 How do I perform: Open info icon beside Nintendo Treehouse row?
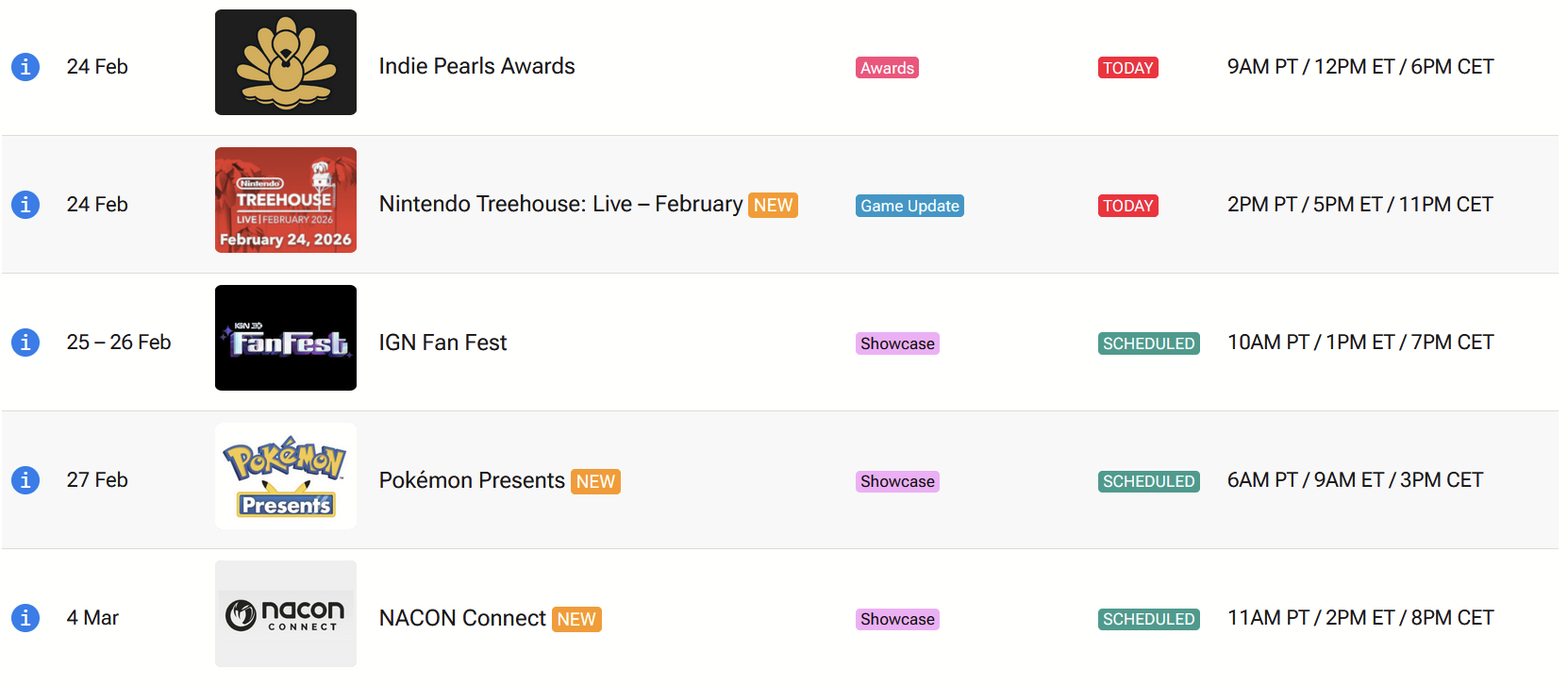(25, 205)
